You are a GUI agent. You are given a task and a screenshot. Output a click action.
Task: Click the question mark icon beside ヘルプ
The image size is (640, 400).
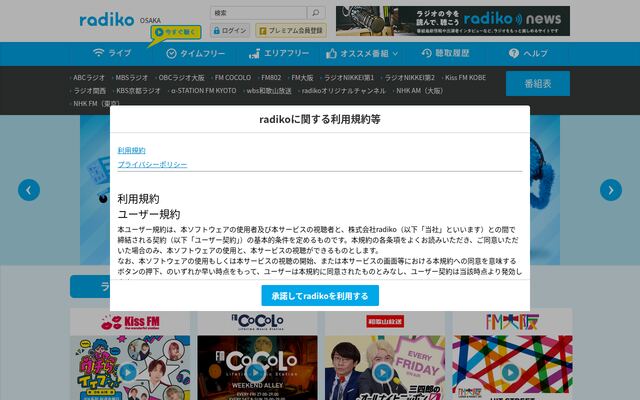(513, 53)
